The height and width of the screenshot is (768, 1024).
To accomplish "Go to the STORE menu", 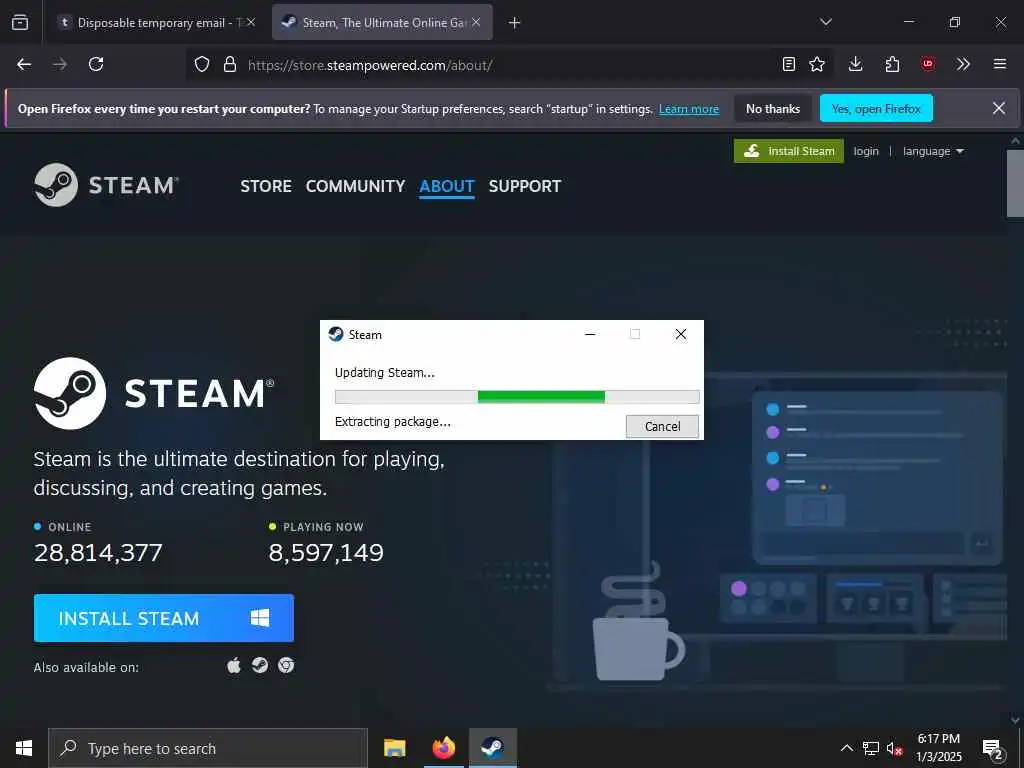I will [266, 186].
